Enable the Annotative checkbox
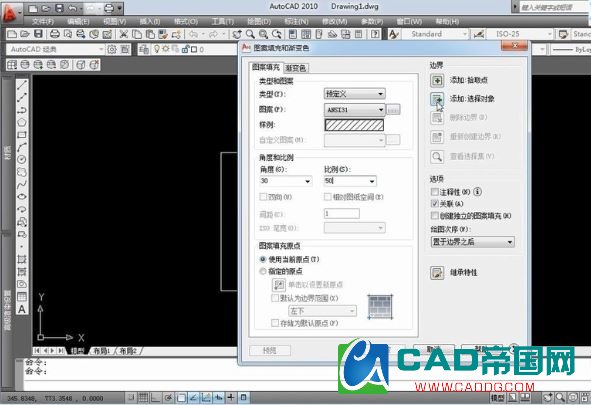The image size is (591, 405). [x=435, y=192]
